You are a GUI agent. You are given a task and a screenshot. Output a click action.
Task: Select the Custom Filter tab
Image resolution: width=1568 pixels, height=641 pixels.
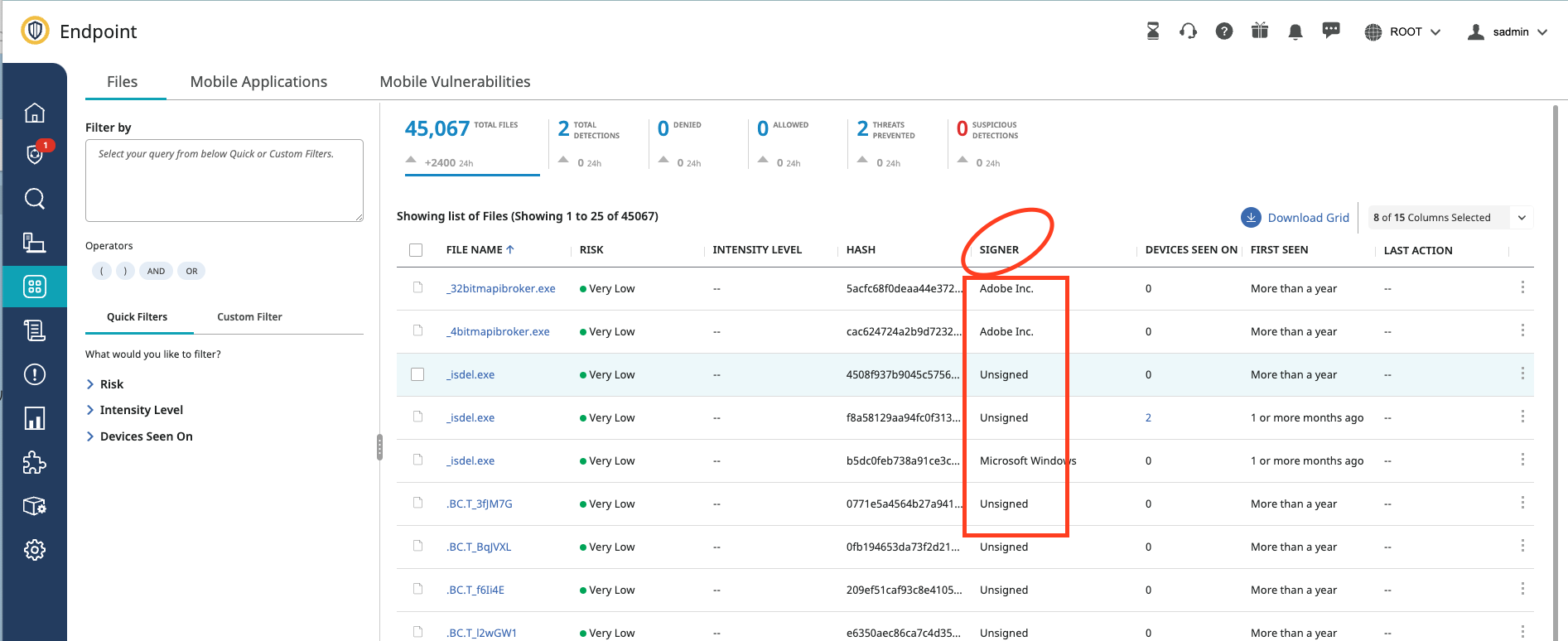(x=249, y=317)
